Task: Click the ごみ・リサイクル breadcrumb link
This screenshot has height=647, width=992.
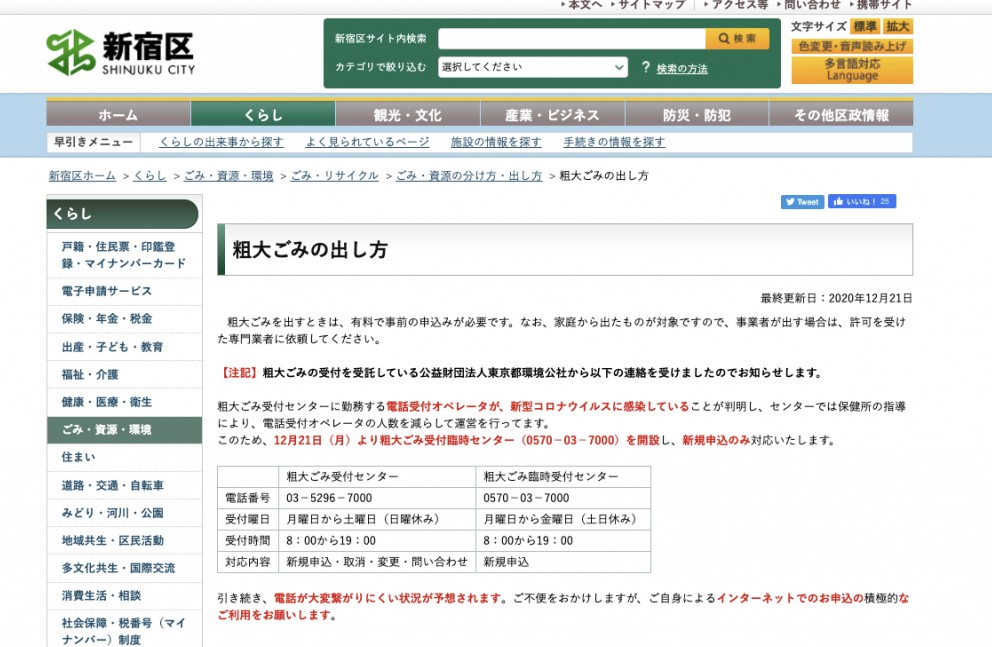Action: 335,176
